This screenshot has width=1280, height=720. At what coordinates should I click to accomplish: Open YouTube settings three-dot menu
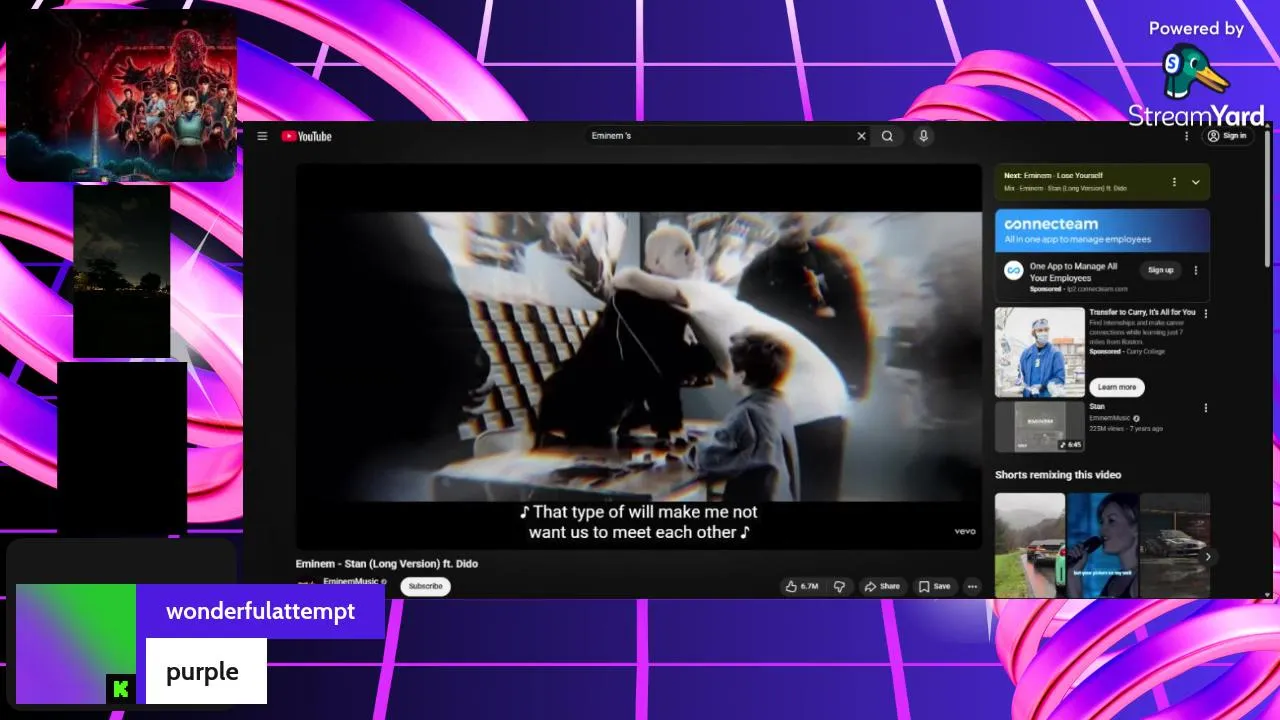click(1187, 136)
